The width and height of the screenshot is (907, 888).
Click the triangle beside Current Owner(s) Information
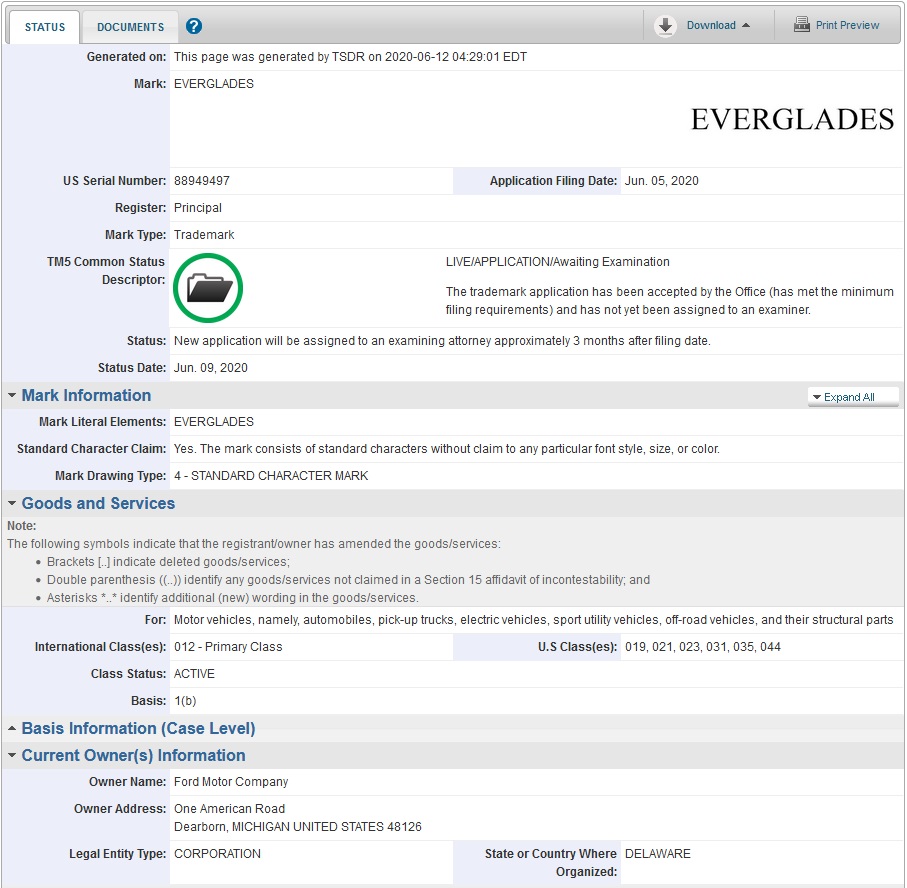pos(12,756)
